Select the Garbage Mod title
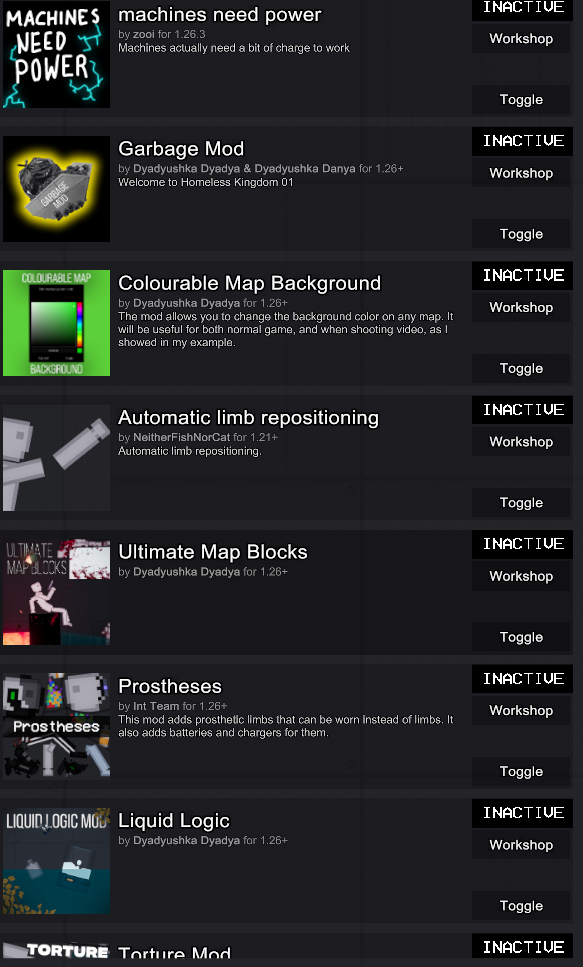Screen dimensions: 583x967 click(181, 148)
